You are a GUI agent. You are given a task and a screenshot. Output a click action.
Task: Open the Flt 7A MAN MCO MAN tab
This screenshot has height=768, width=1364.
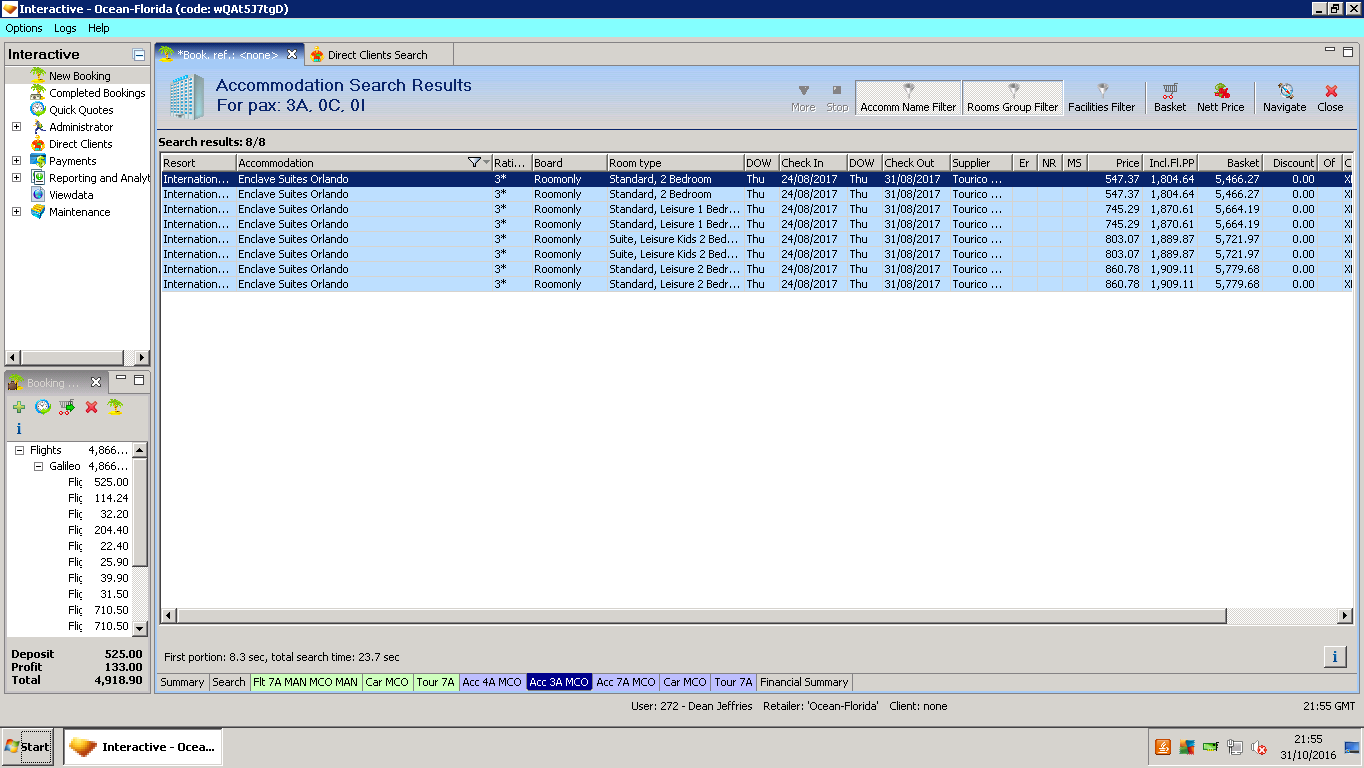(305, 682)
